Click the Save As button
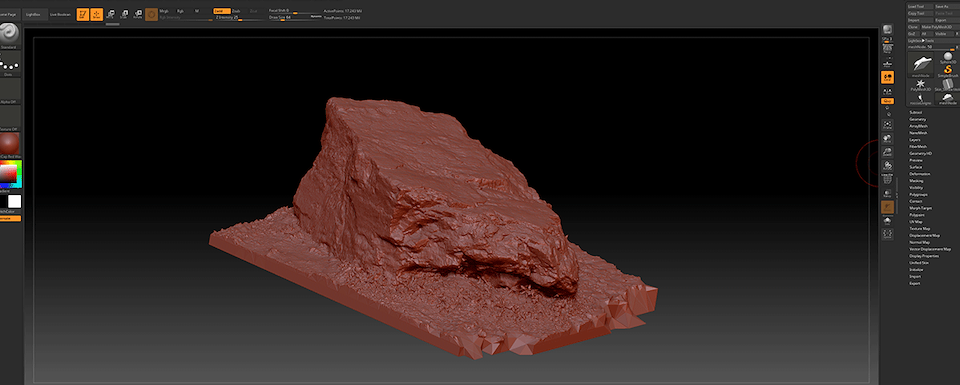 [x=946, y=6]
